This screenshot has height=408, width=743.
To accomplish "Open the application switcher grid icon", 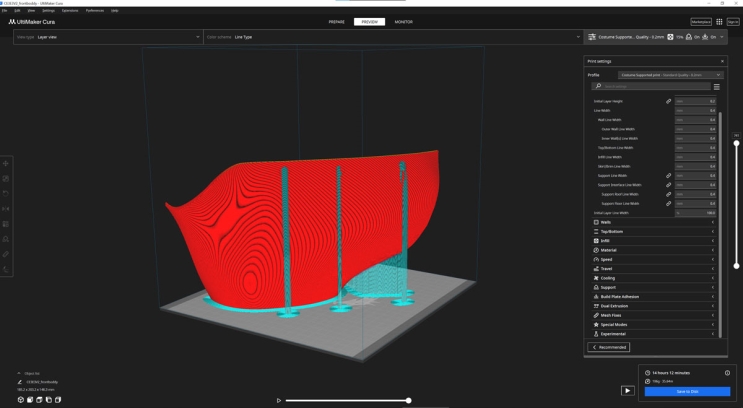I will click(x=719, y=21).
